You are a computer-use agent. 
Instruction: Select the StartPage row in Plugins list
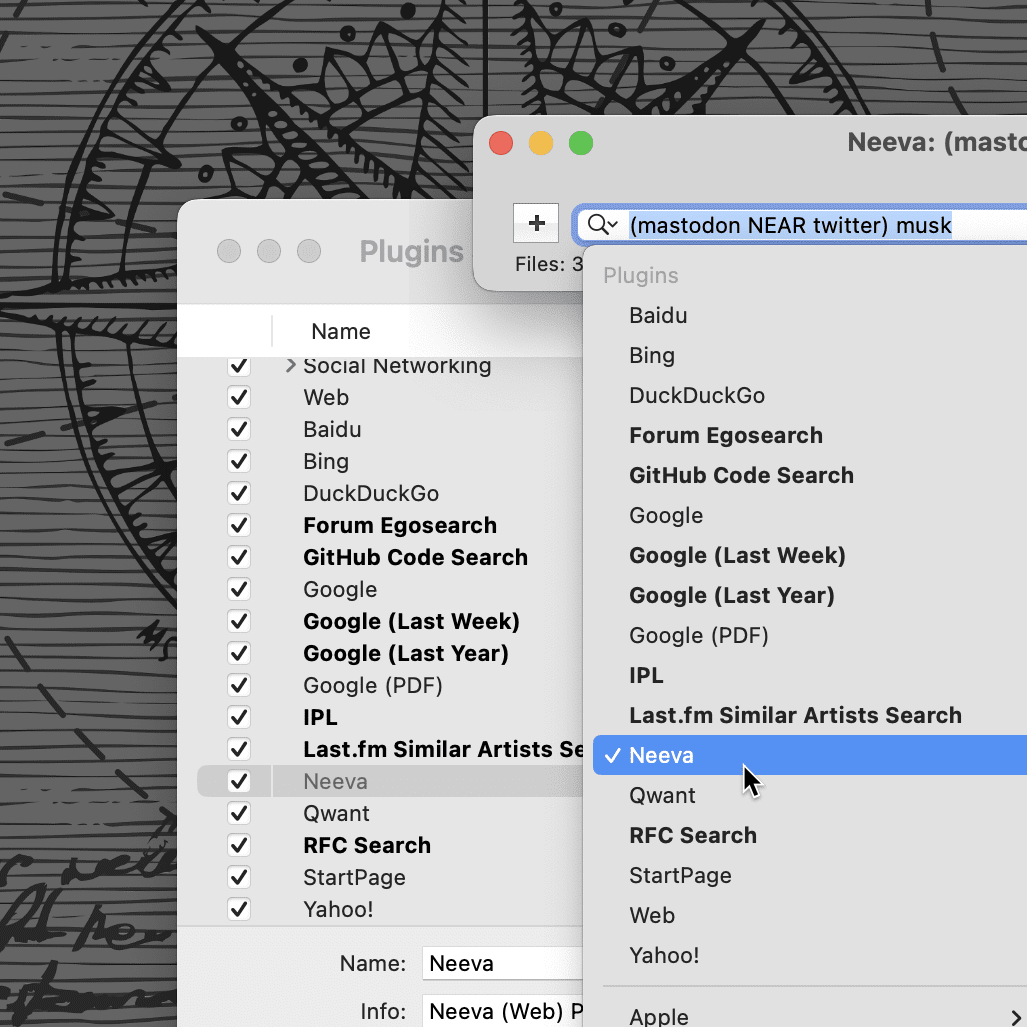point(390,878)
